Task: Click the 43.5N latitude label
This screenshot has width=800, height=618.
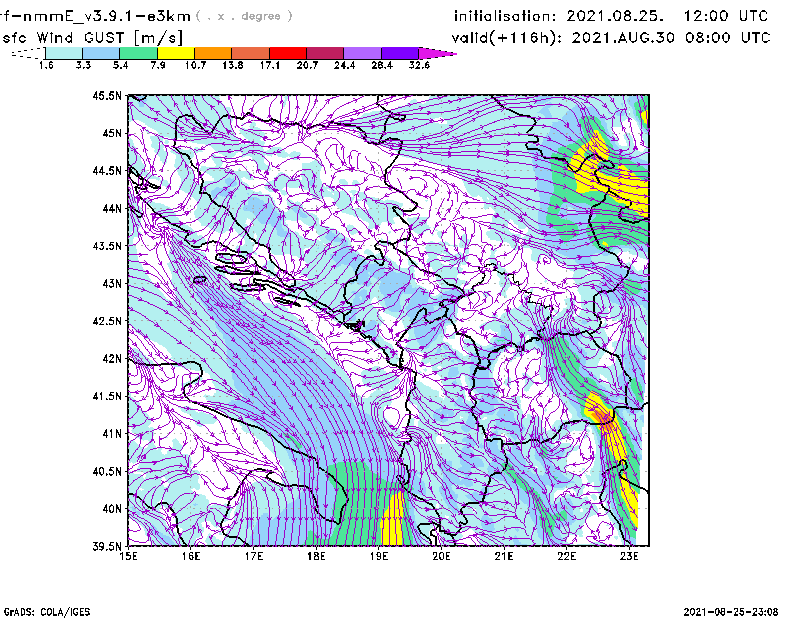Action: coord(107,245)
